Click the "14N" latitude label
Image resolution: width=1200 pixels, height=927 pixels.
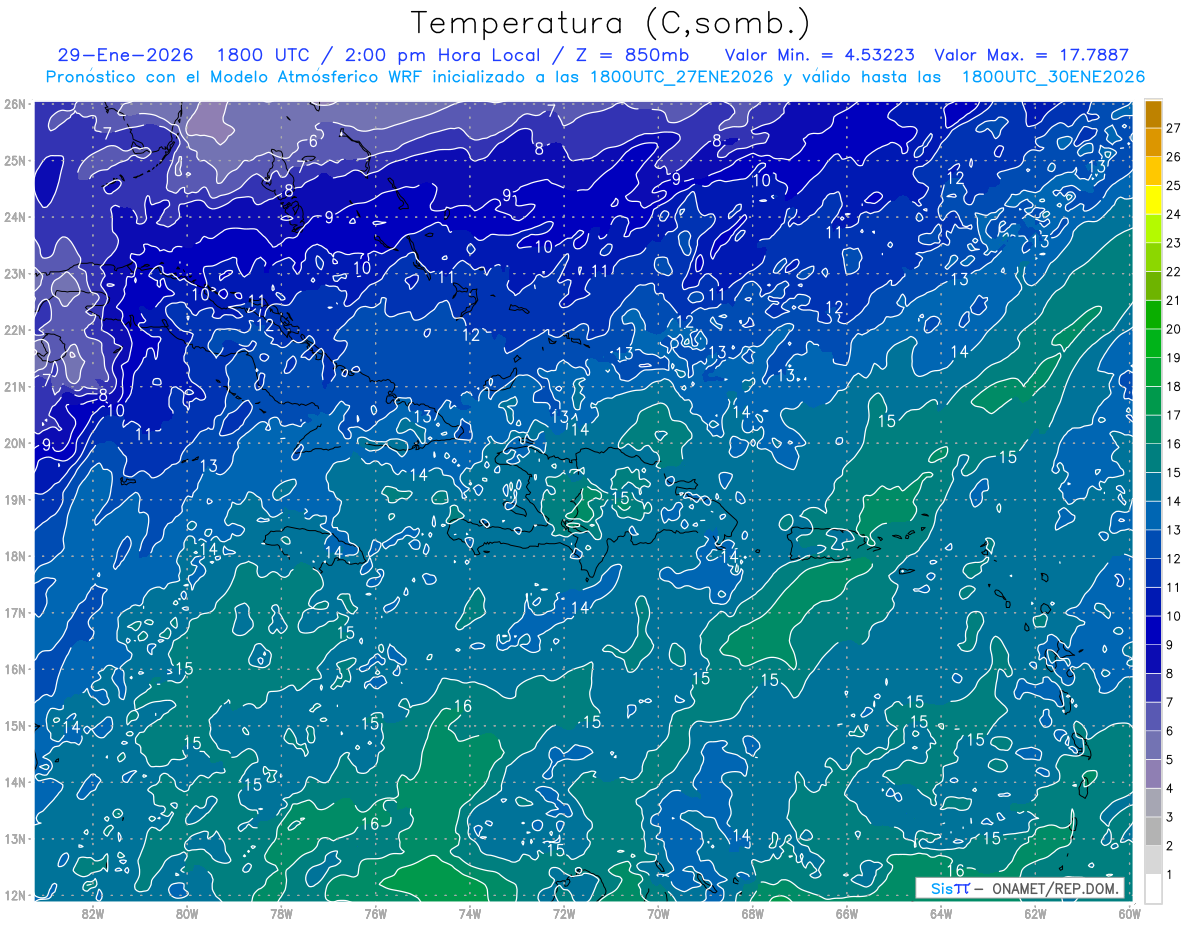click(15, 782)
